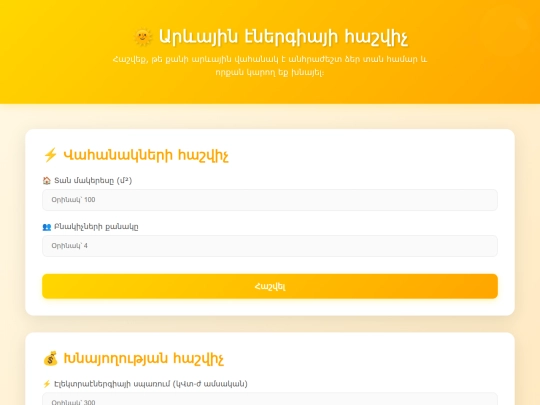Click the sun emoji icon in the header
Screen dimensions: 540x405
[x=143, y=37]
